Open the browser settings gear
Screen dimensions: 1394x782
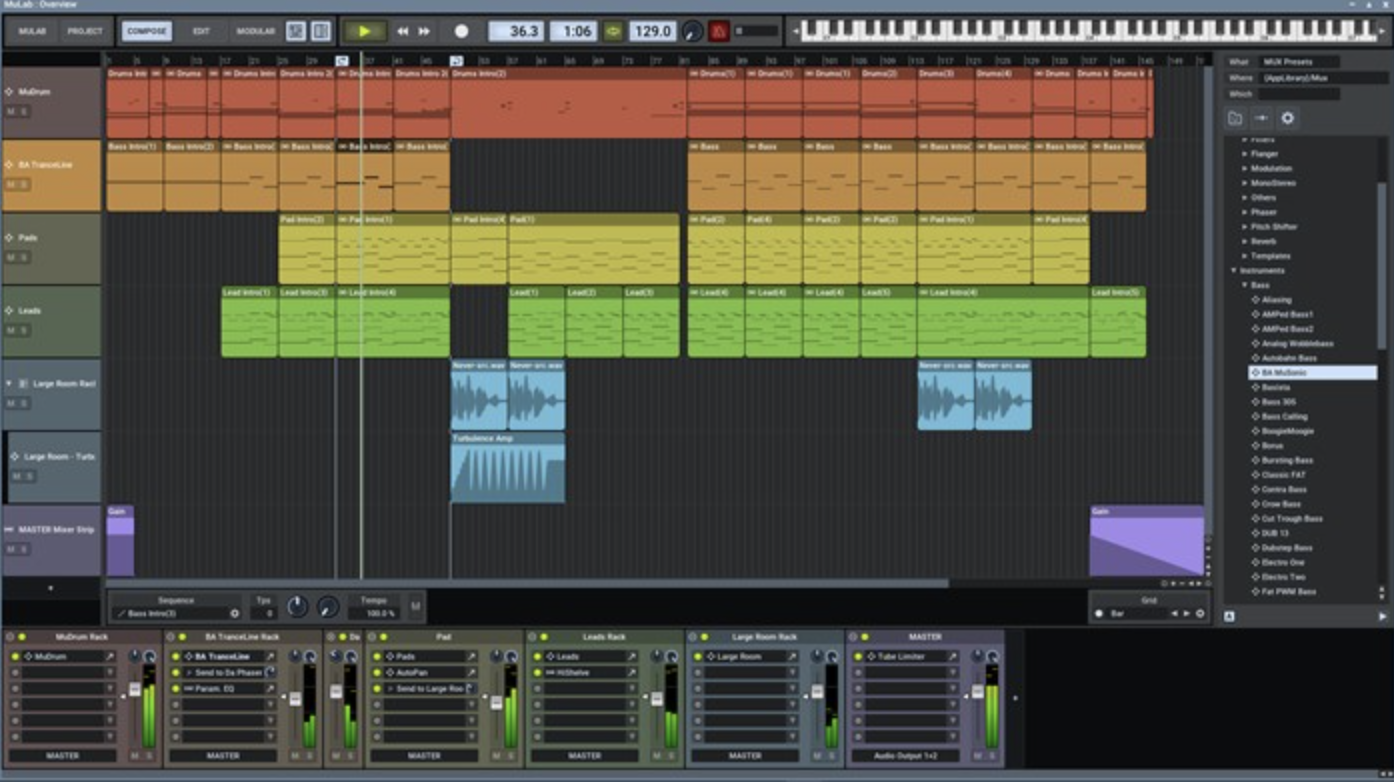click(1288, 118)
